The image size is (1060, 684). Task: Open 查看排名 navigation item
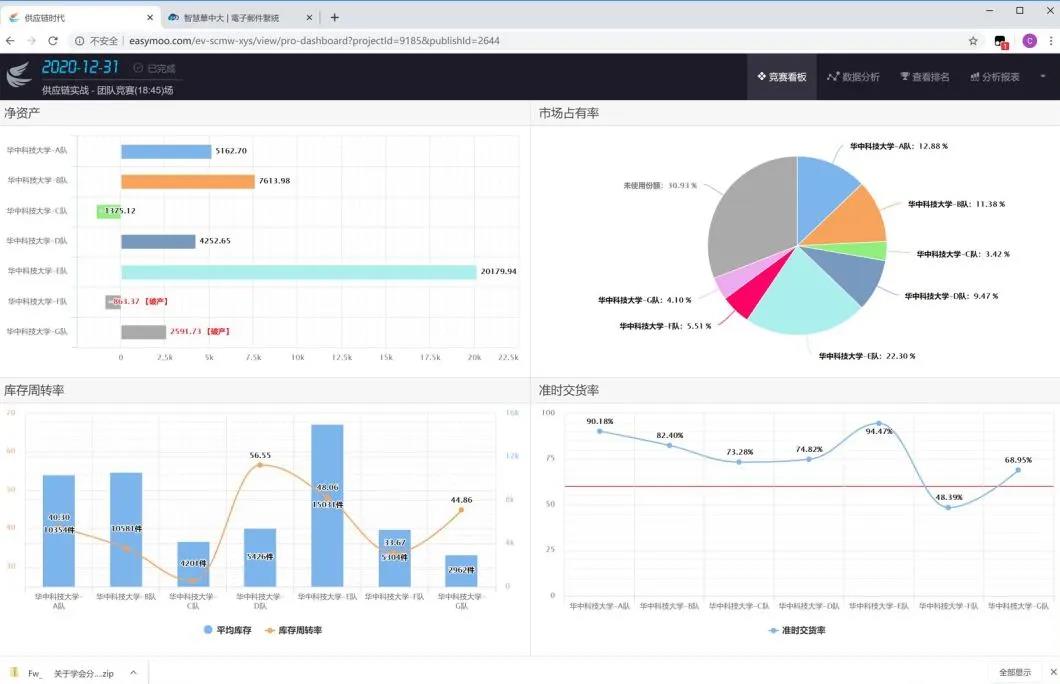pyautogui.click(x=924, y=77)
